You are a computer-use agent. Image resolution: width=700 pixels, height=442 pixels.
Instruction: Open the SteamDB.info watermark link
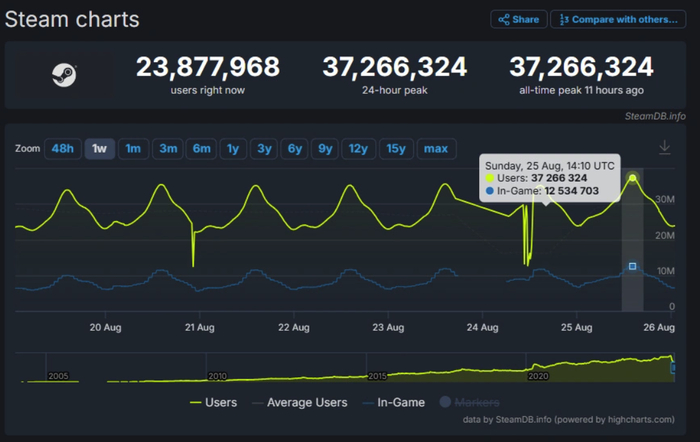[x=655, y=116]
